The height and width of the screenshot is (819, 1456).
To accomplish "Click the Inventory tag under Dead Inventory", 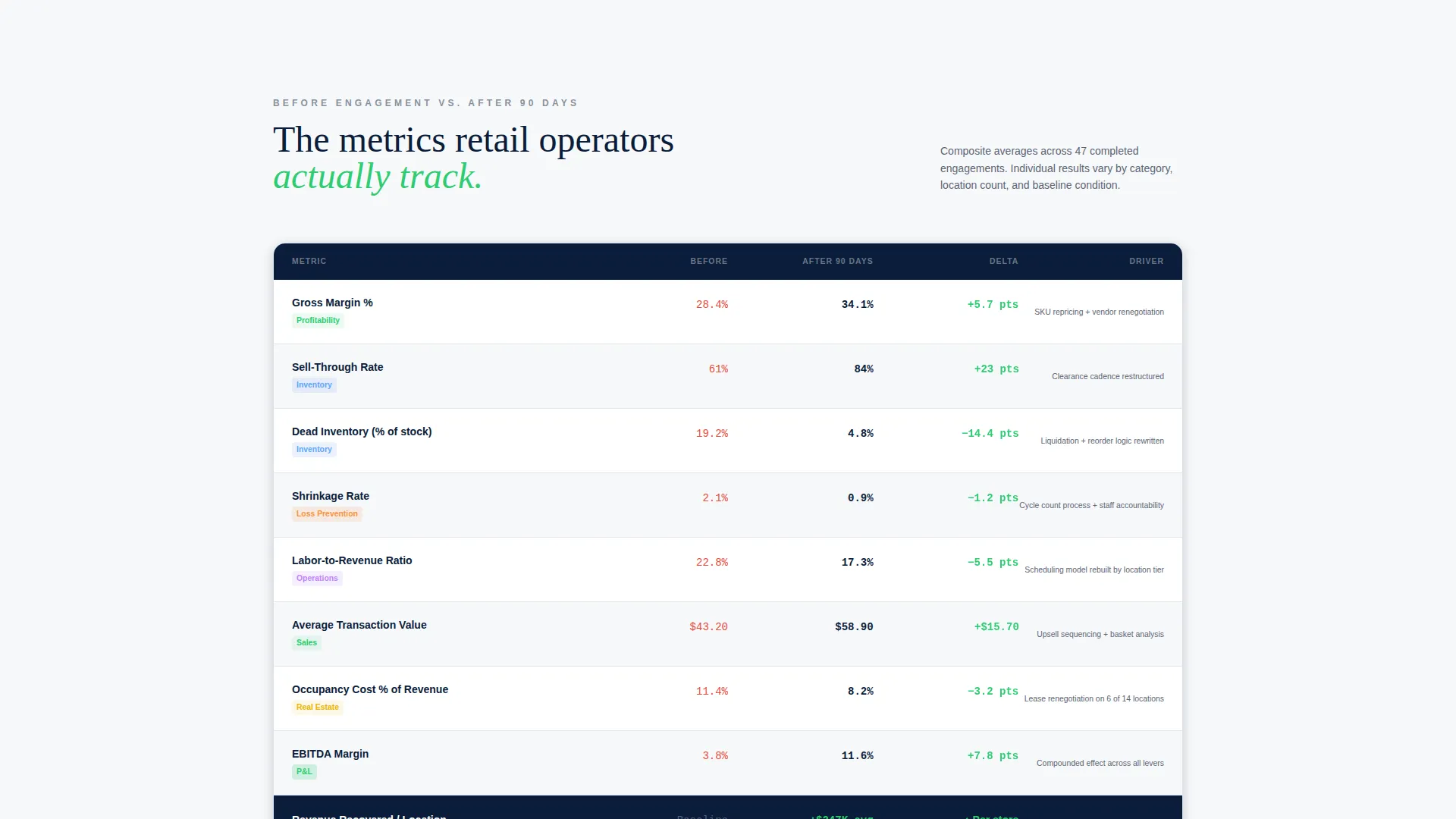I will click(314, 450).
